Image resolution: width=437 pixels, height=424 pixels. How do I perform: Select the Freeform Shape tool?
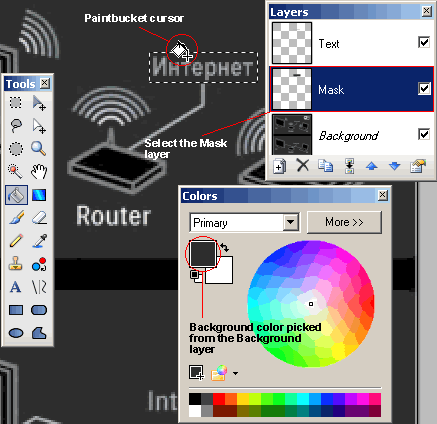coord(39,333)
